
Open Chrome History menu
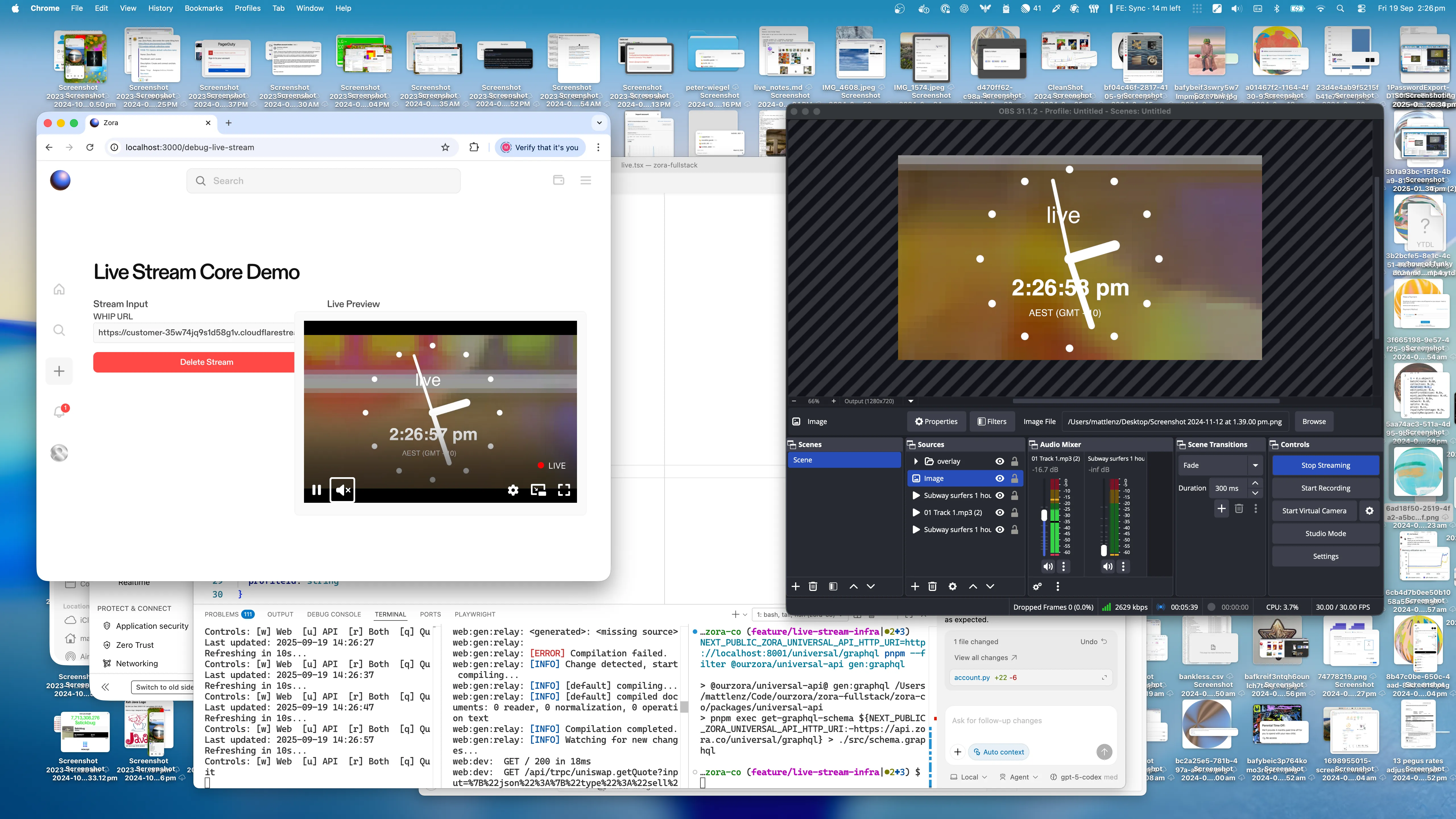(160, 8)
